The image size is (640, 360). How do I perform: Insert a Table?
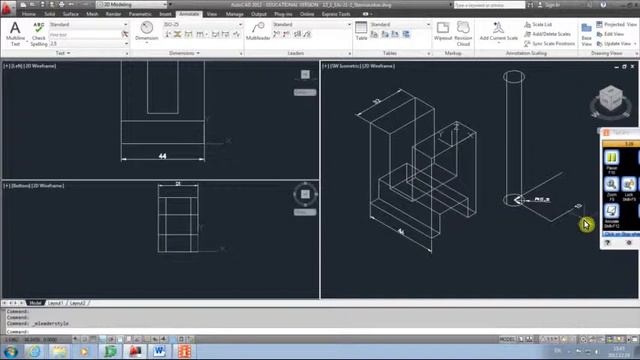pos(361,31)
